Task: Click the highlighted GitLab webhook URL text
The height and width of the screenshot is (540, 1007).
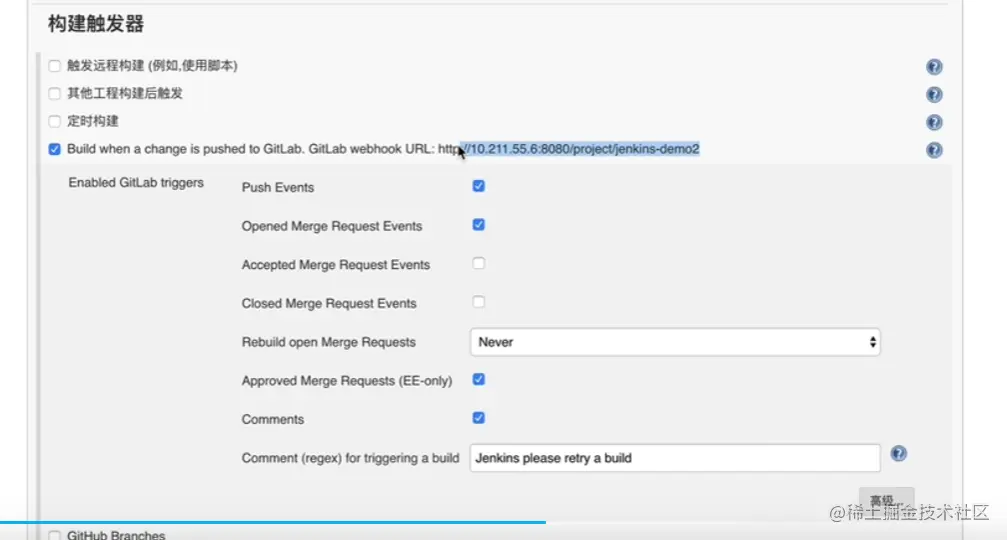Action: coord(579,149)
